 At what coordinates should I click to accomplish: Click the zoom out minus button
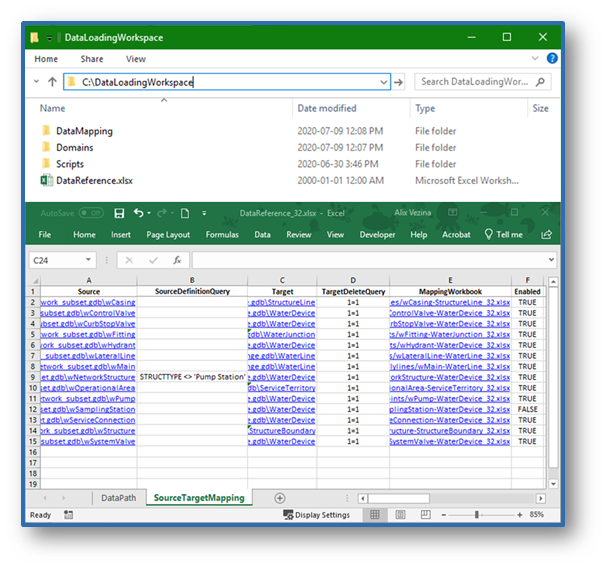444,515
